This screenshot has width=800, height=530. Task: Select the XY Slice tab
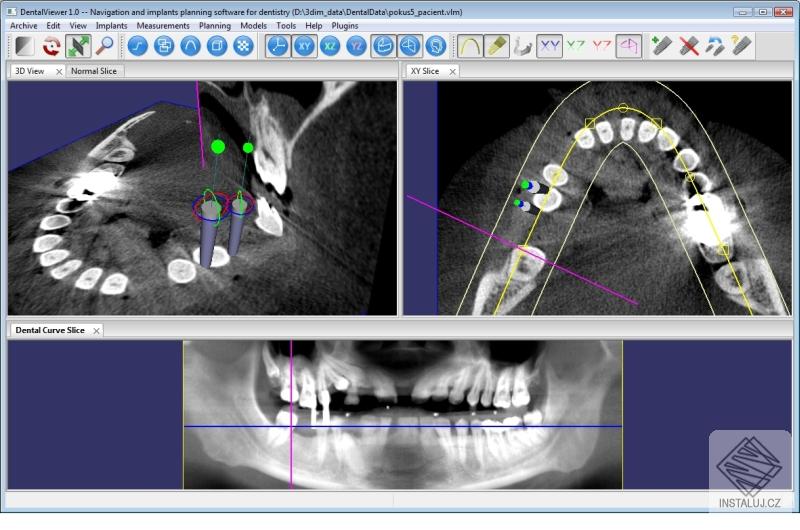coord(424,71)
